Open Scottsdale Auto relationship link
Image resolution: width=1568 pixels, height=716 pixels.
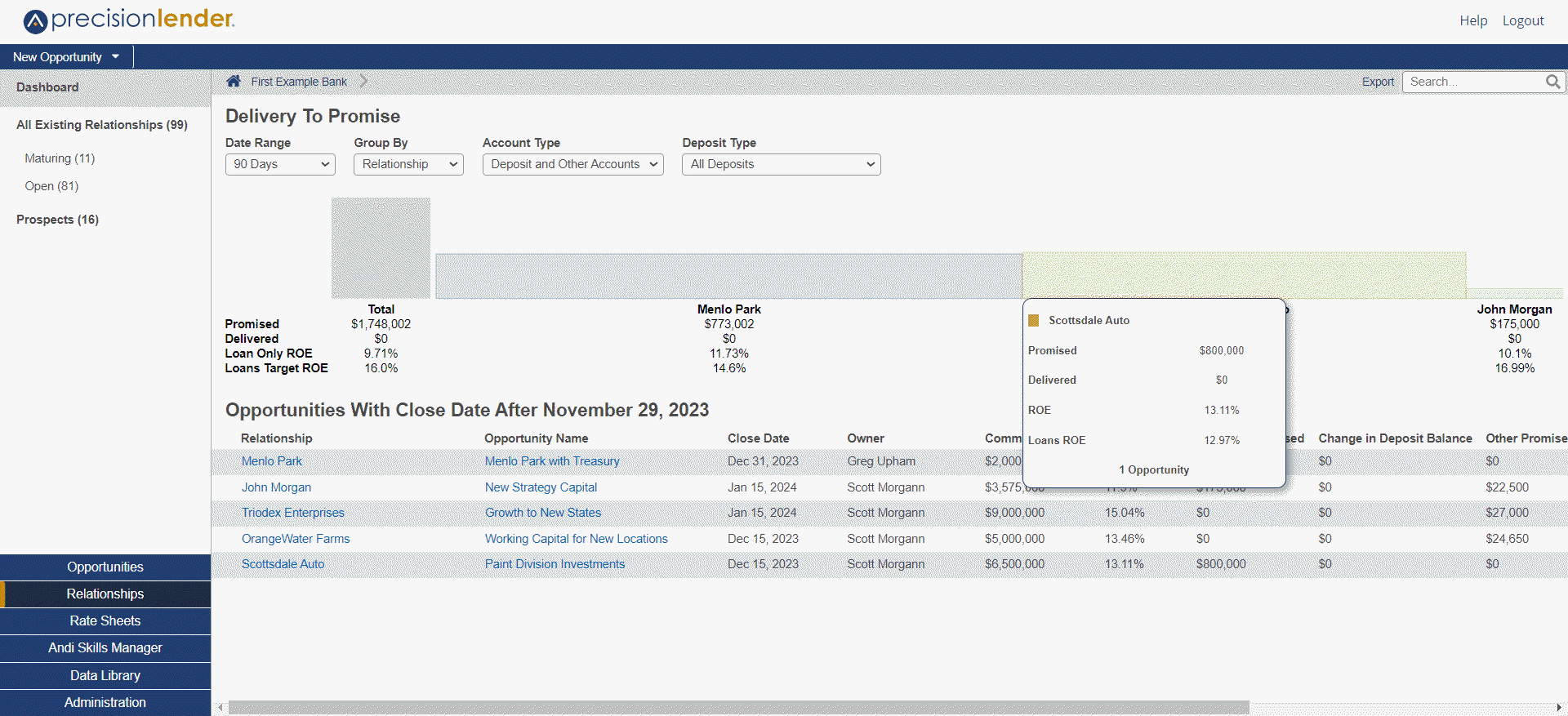point(283,564)
